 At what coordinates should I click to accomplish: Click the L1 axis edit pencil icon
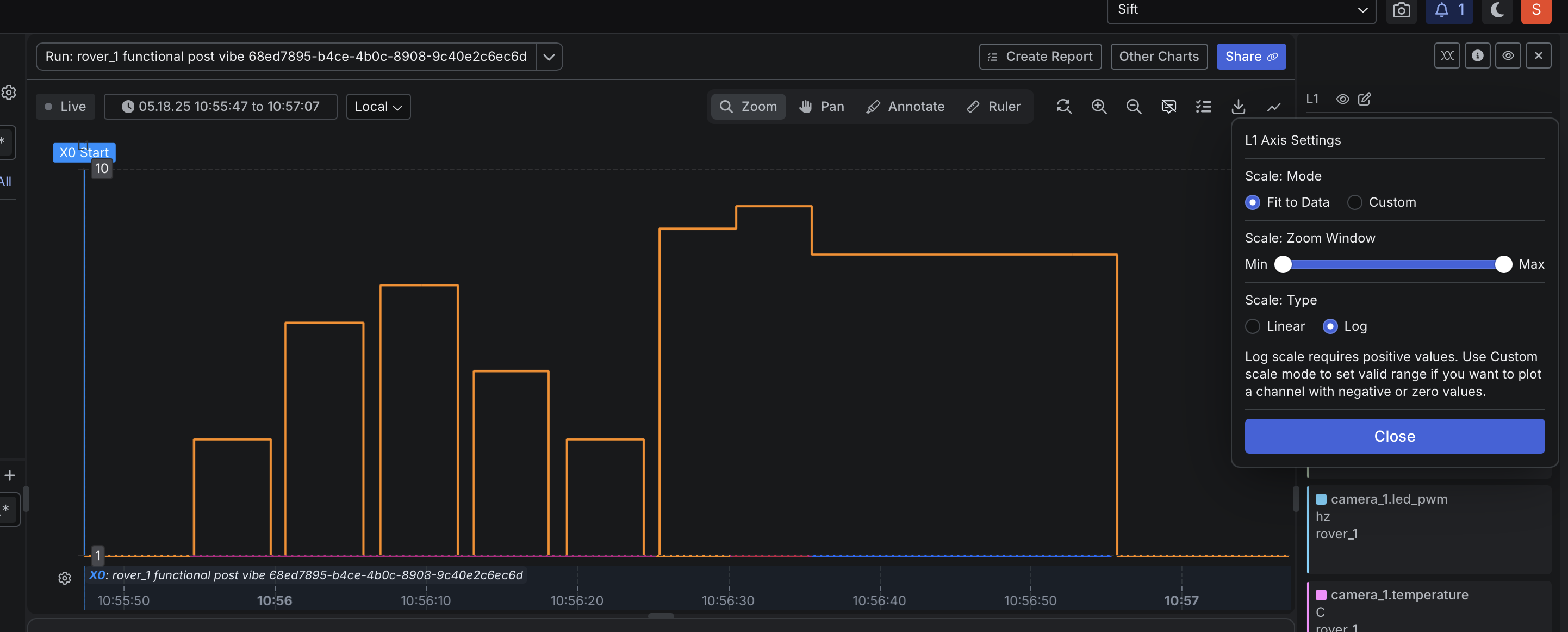(x=1364, y=99)
